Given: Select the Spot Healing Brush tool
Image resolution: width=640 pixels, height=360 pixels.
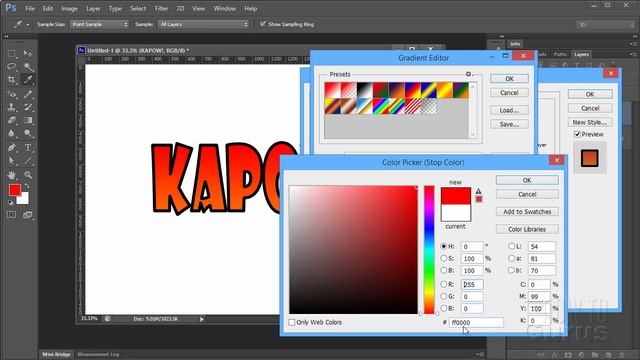Looking at the screenshot, I should coord(11,94).
